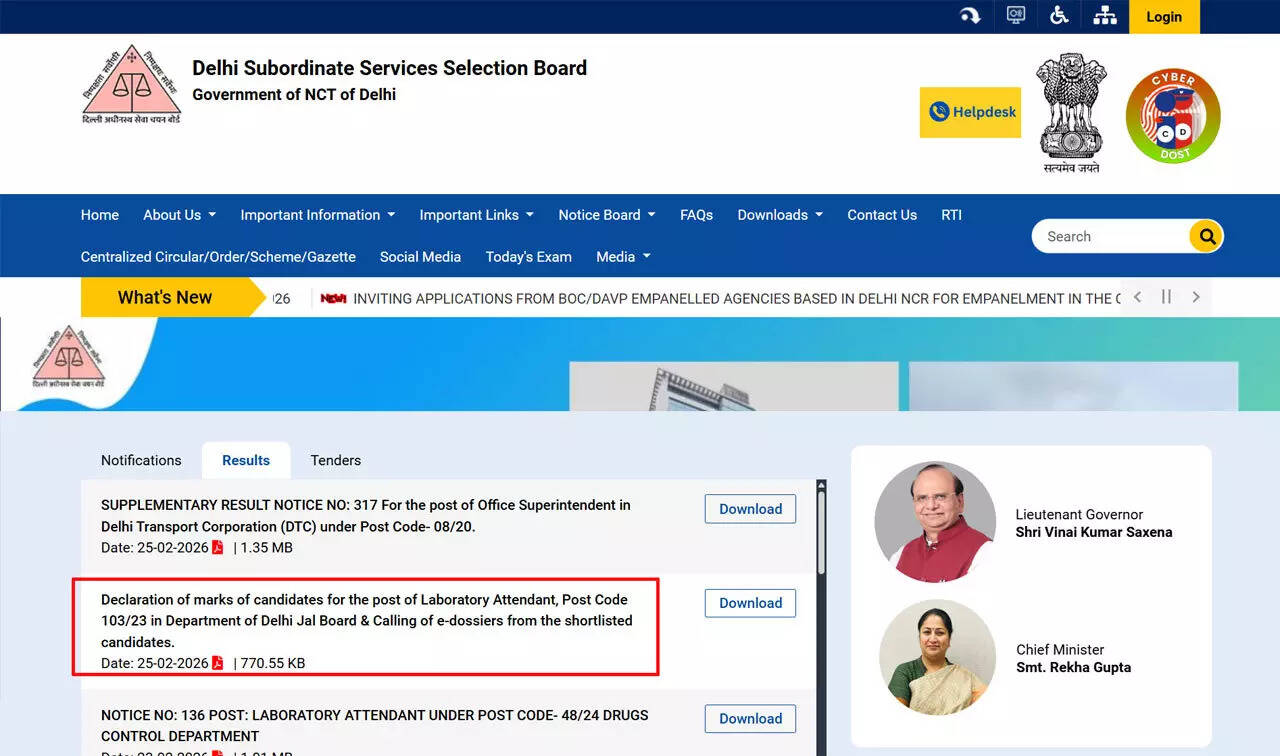
Task: Open the sitemap icon
Action: click(x=1105, y=16)
